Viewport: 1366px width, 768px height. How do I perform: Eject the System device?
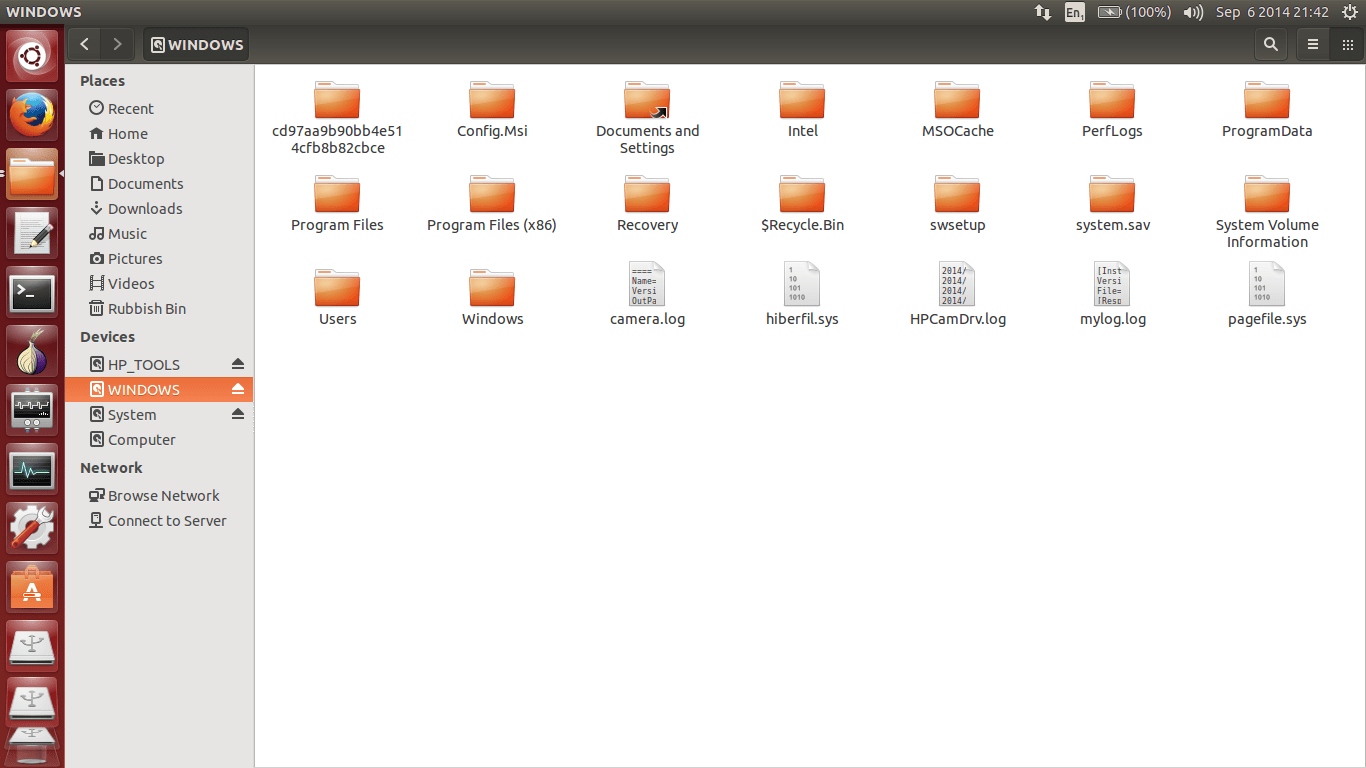(x=238, y=414)
